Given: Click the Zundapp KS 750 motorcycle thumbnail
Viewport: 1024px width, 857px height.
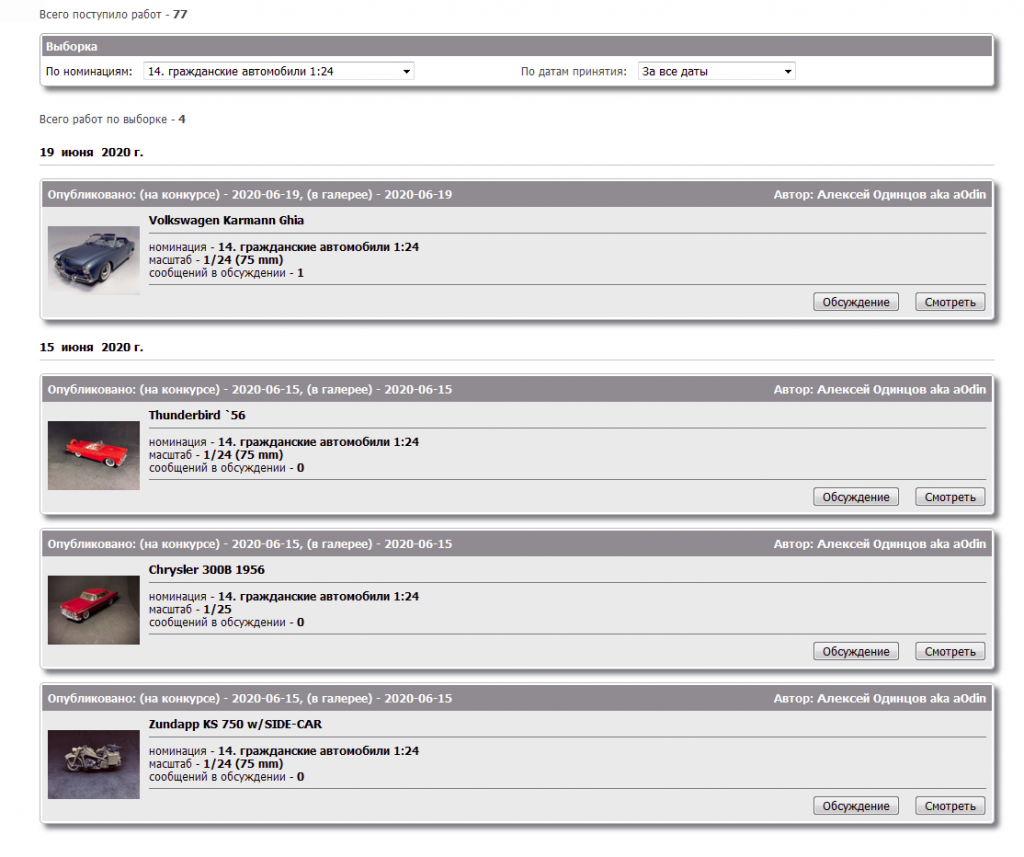Looking at the screenshot, I should pyautogui.click(x=93, y=764).
